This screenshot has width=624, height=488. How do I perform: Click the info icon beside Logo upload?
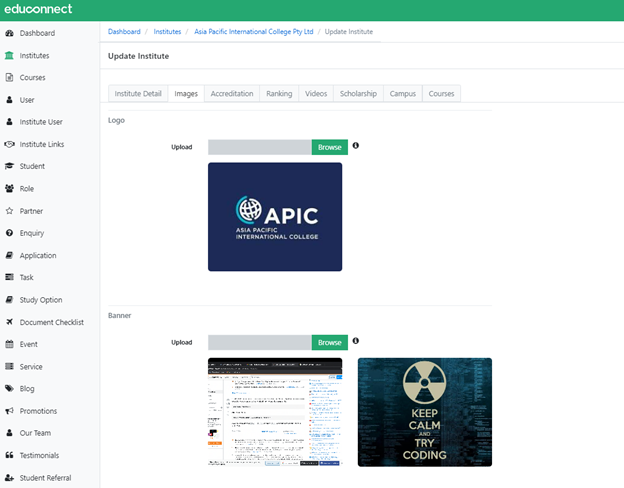pyautogui.click(x=356, y=146)
